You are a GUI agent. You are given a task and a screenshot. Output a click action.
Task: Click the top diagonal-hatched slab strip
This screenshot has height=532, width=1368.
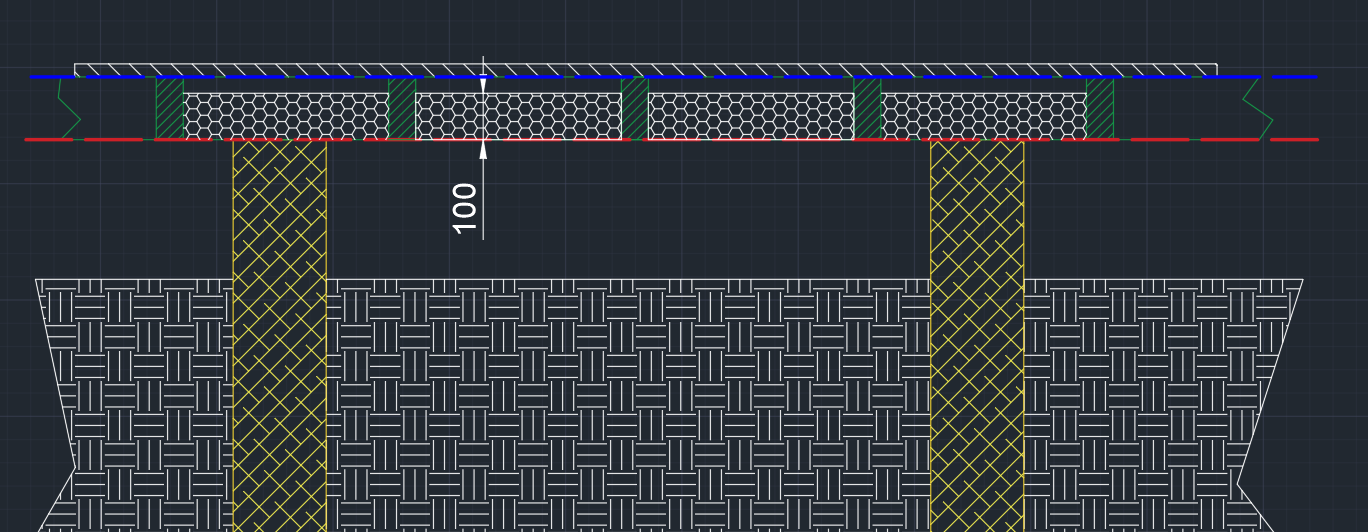tap(645, 70)
